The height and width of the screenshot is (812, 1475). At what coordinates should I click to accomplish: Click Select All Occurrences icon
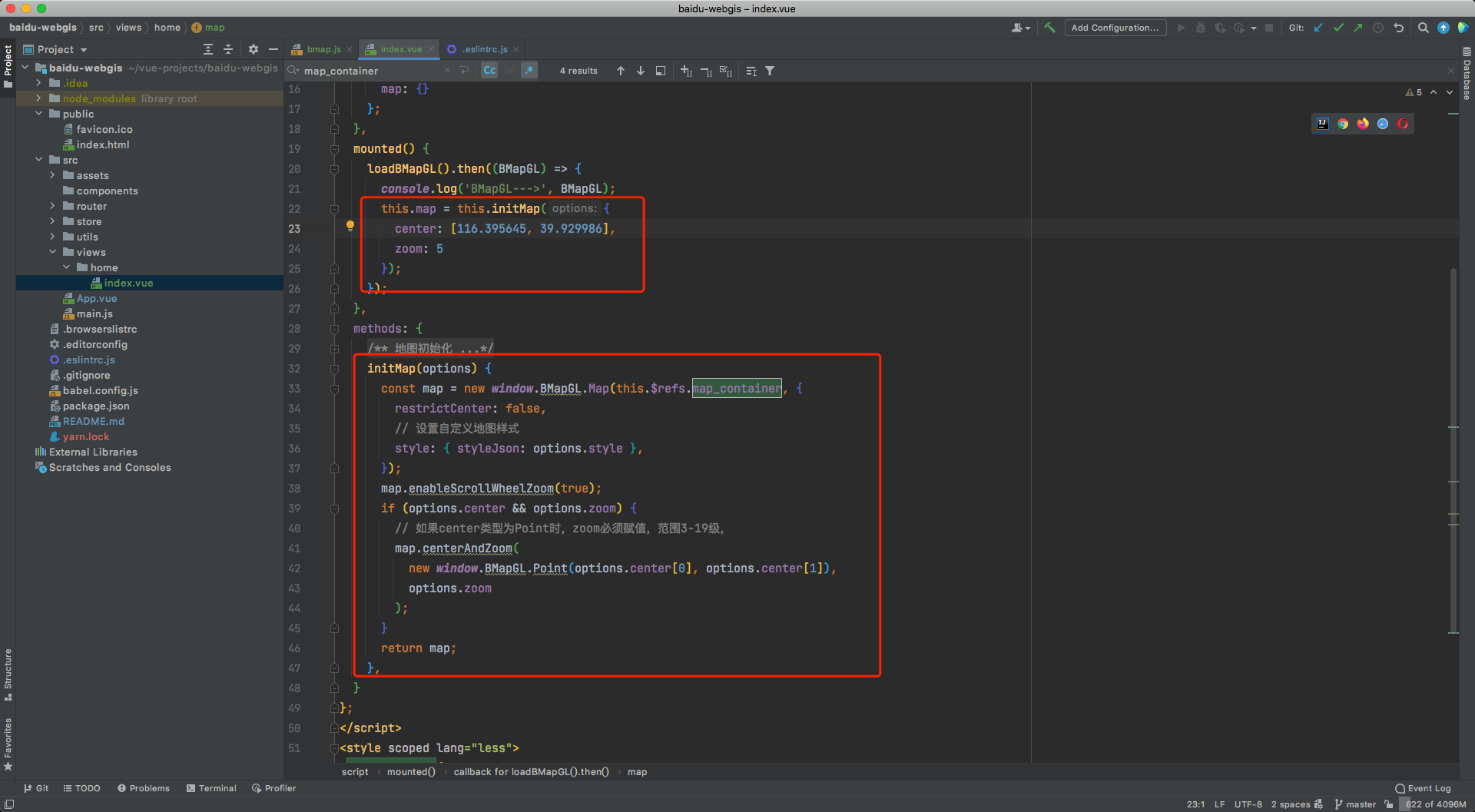pos(726,71)
